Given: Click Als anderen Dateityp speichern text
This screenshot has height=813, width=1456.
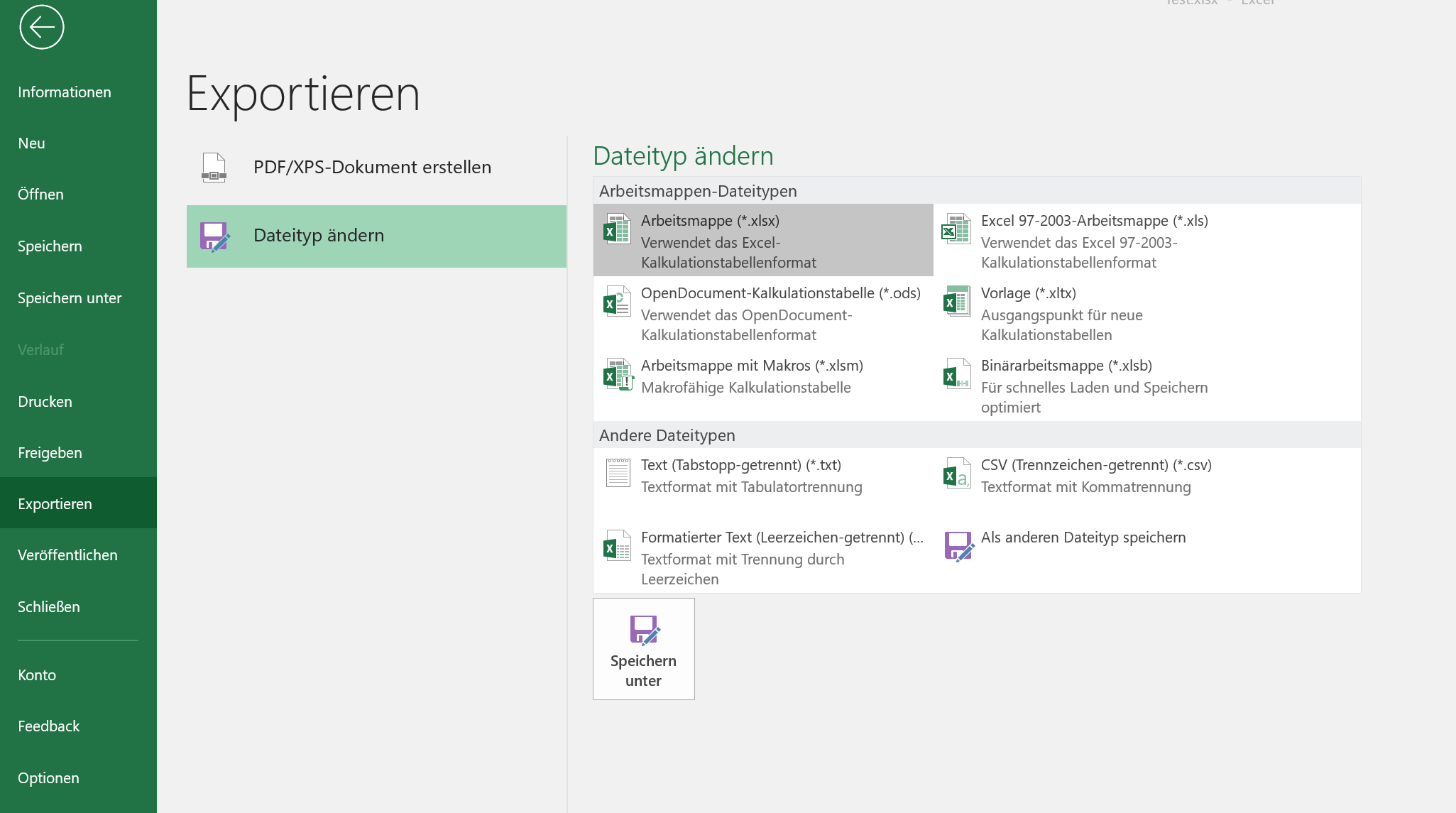Looking at the screenshot, I should pyautogui.click(x=1083, y=538).
